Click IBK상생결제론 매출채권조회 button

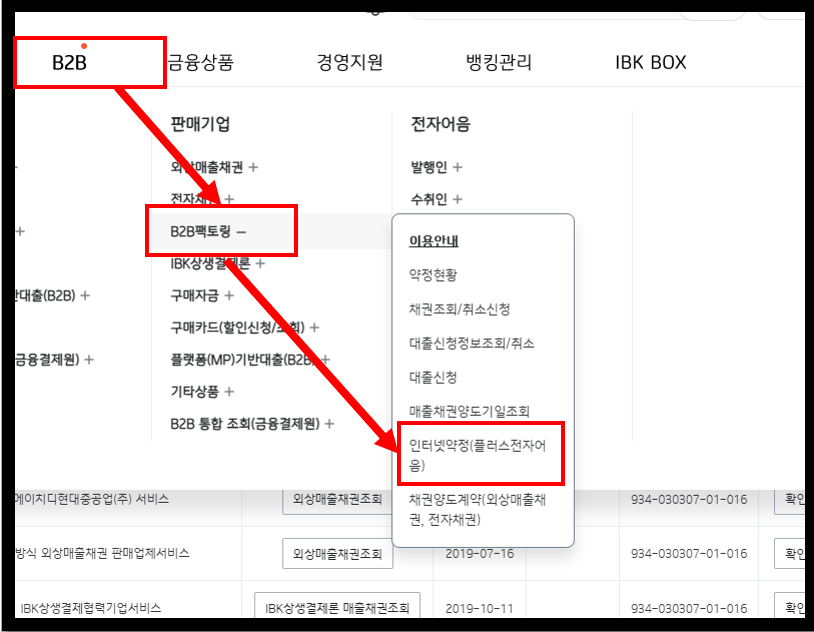point(337,607)
